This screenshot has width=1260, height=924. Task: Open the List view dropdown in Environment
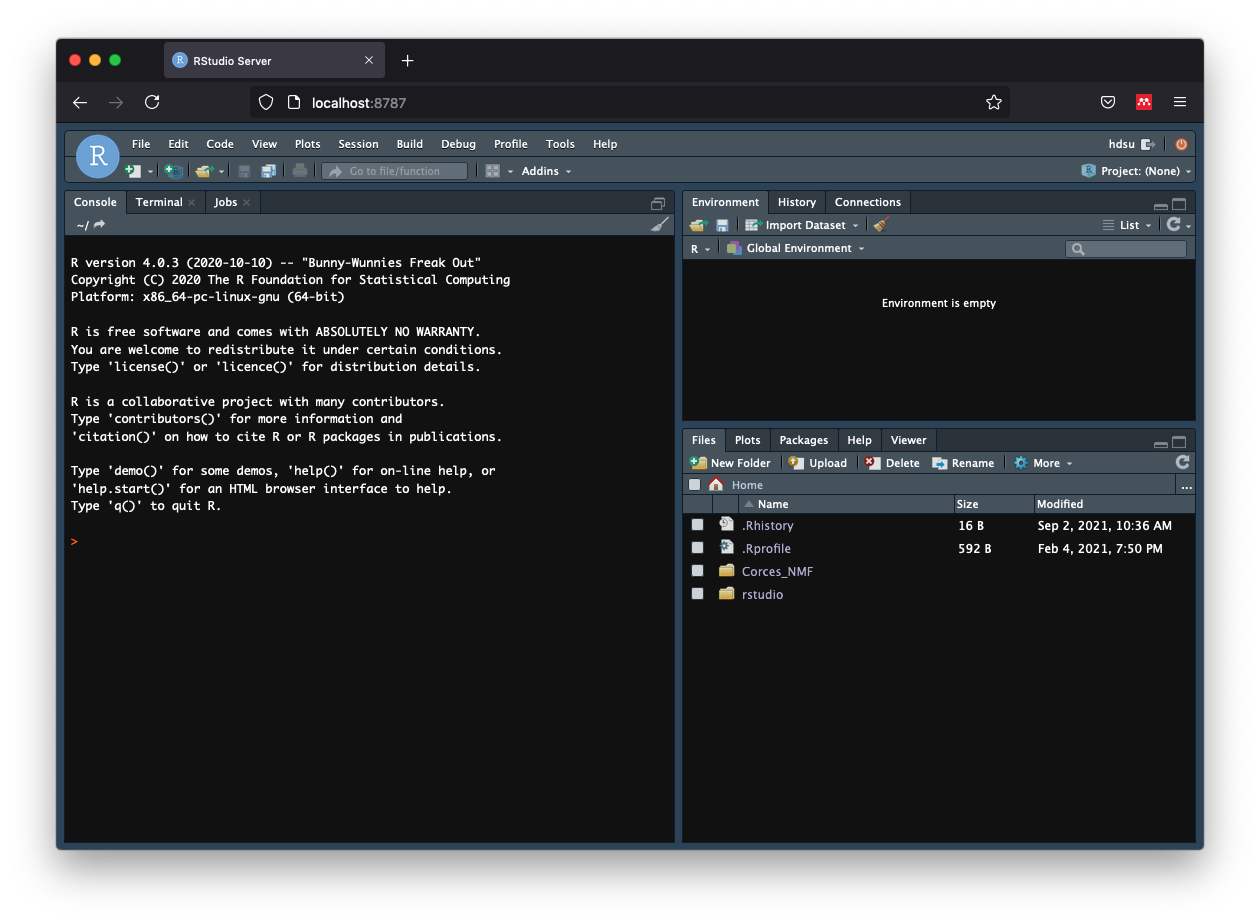1128,225
